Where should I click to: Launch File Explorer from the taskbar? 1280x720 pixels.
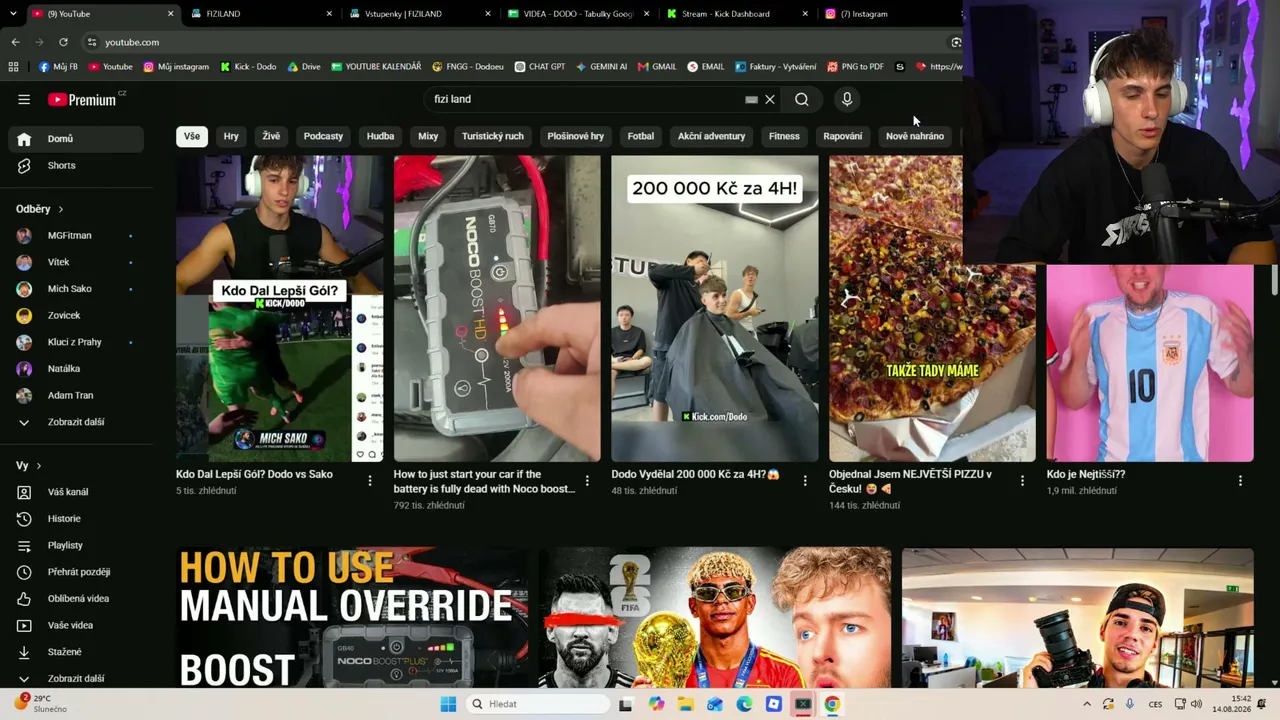point(686,704)
